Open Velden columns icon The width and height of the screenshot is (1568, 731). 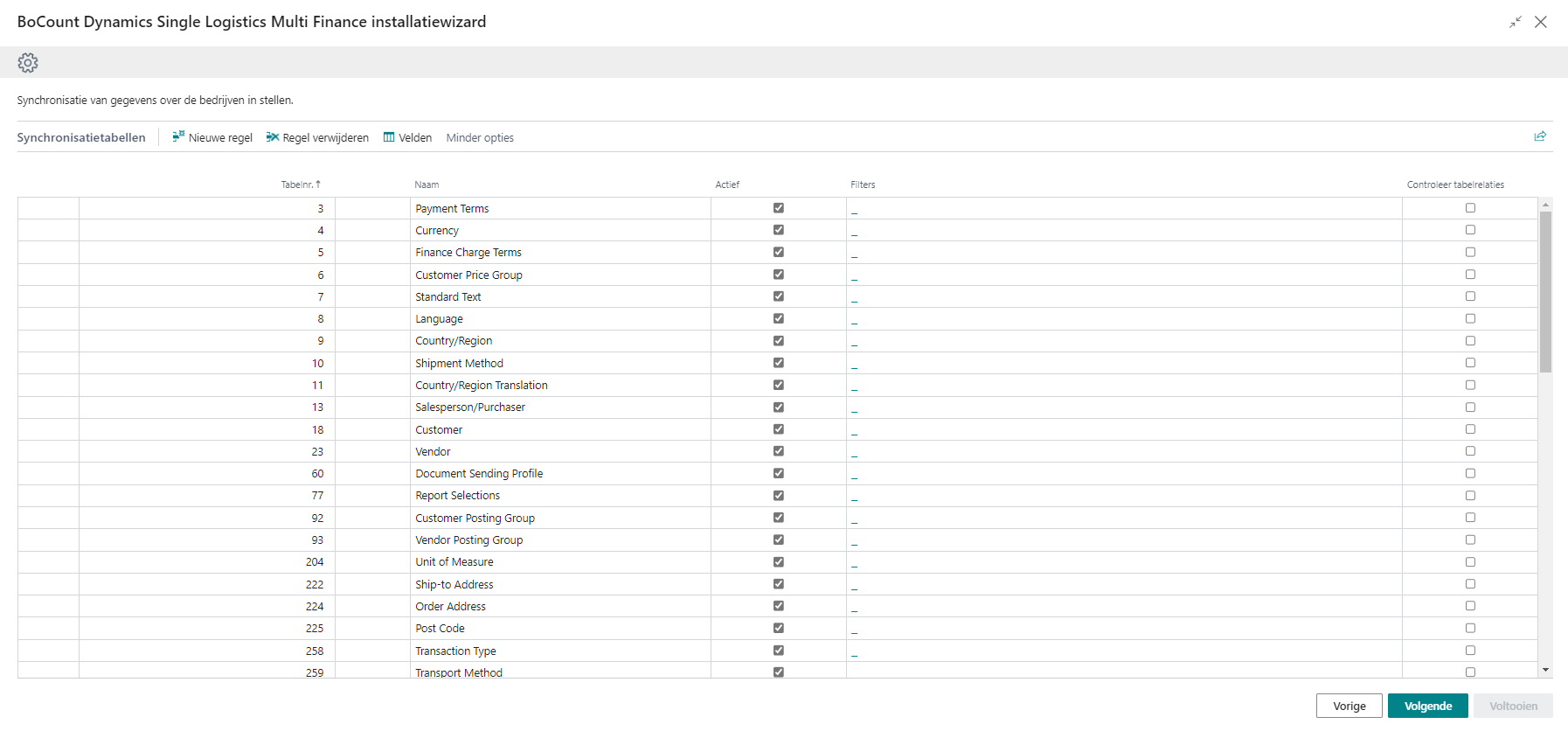tap(389, 137)
